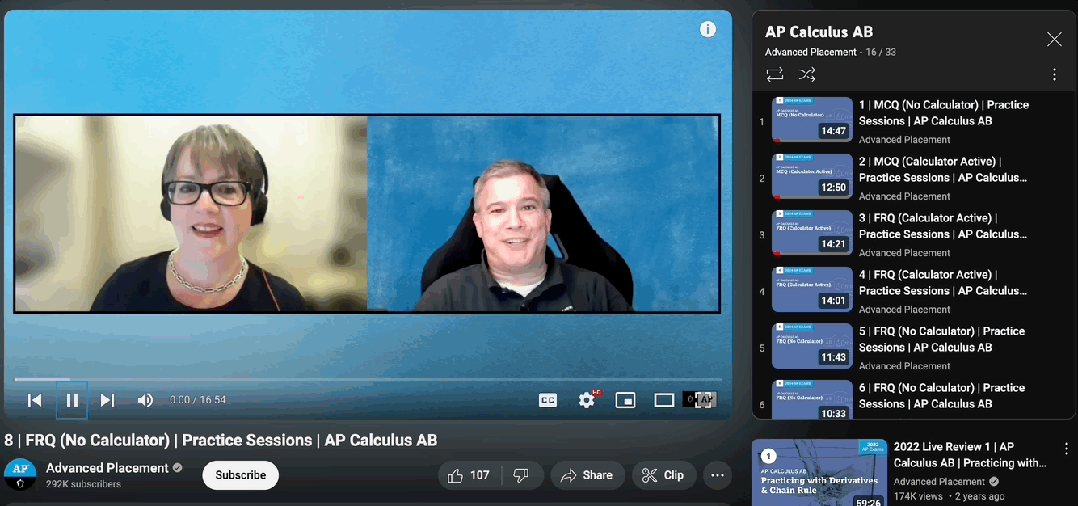
Task: Toggle closed captions CC button
Action: coord(548,400)
